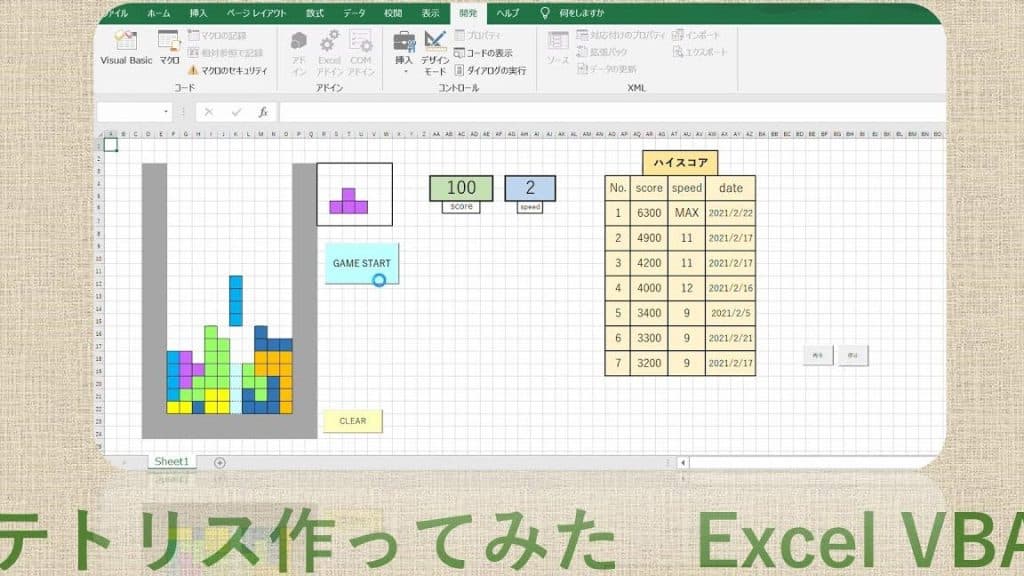Image resolution: width=1024 pixels, height=576 pixels.
Task: Select the score 4000 cell
Action: coord(649,288)
